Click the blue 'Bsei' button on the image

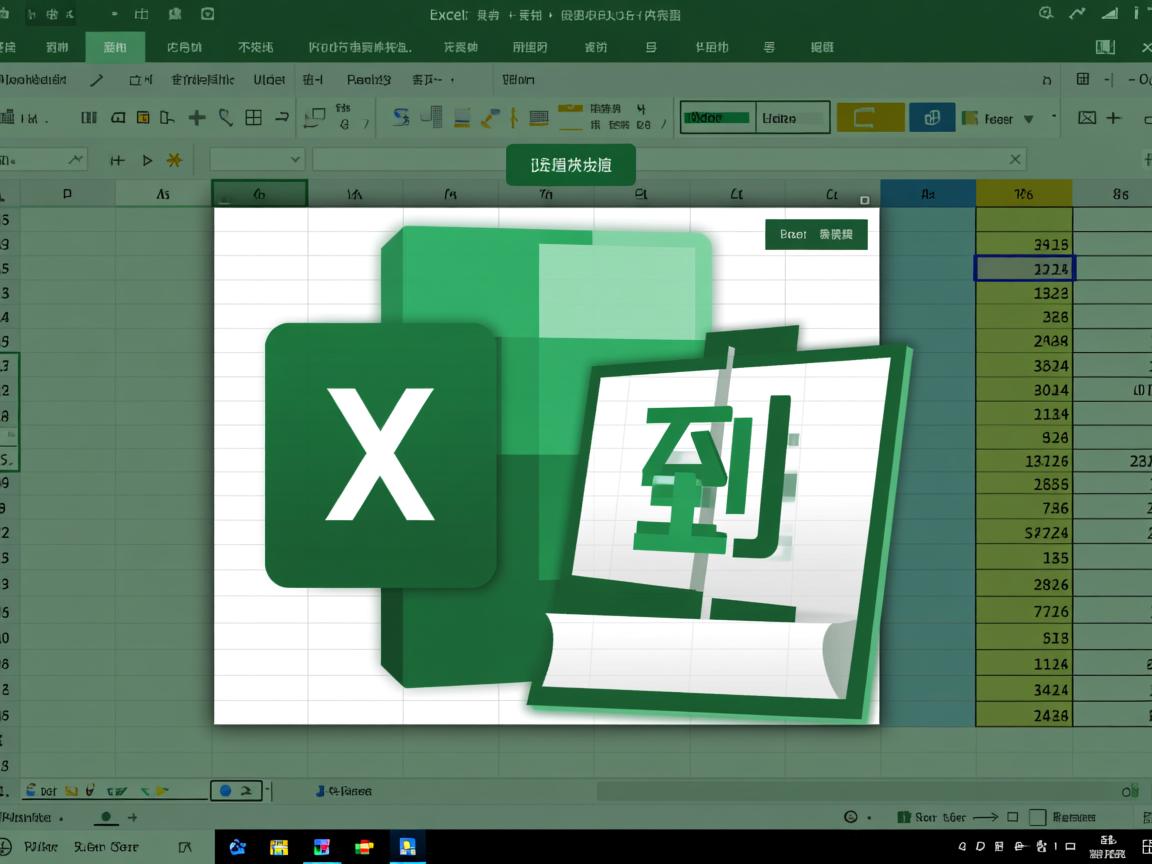click(816, 234)
